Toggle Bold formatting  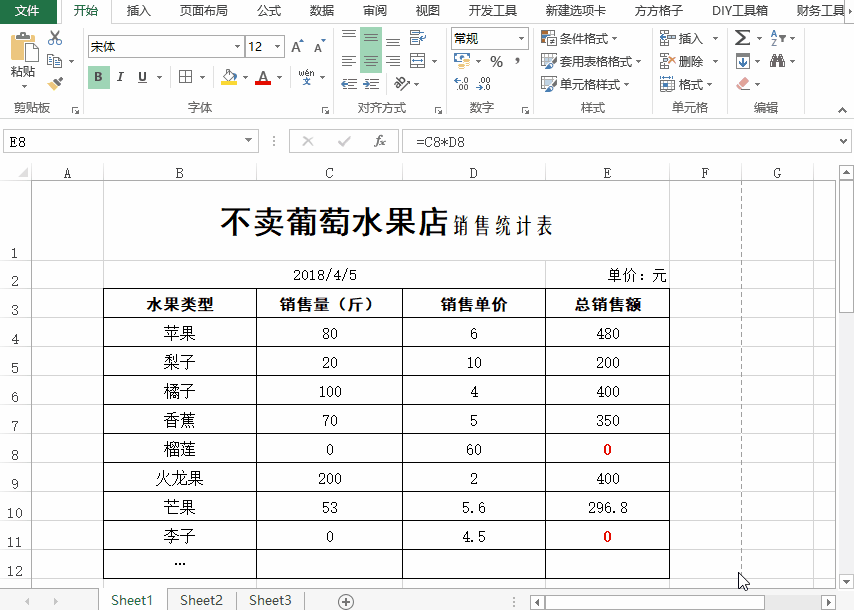click(x=99, y=77)
